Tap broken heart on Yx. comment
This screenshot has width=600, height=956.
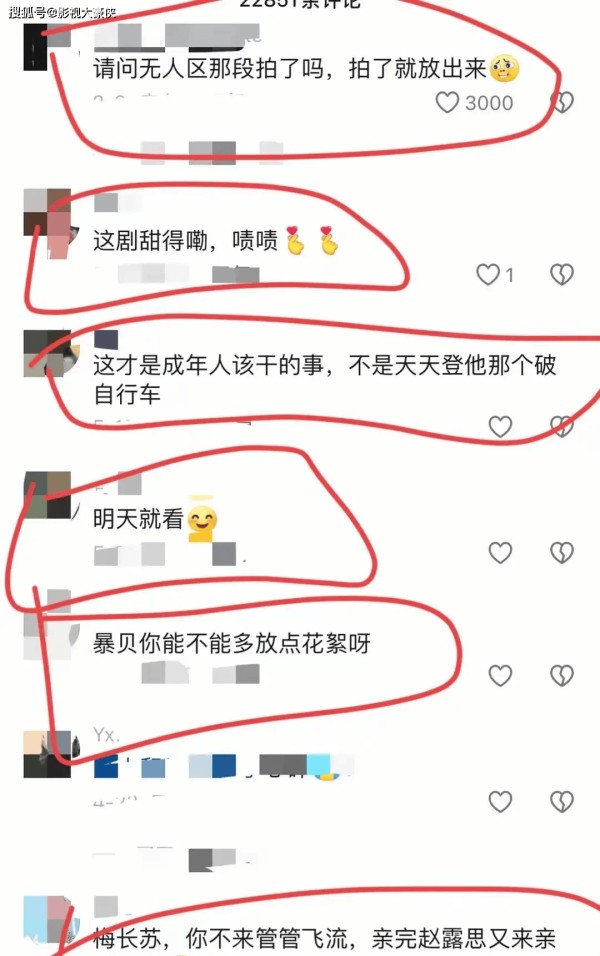[x=562, y=801]
